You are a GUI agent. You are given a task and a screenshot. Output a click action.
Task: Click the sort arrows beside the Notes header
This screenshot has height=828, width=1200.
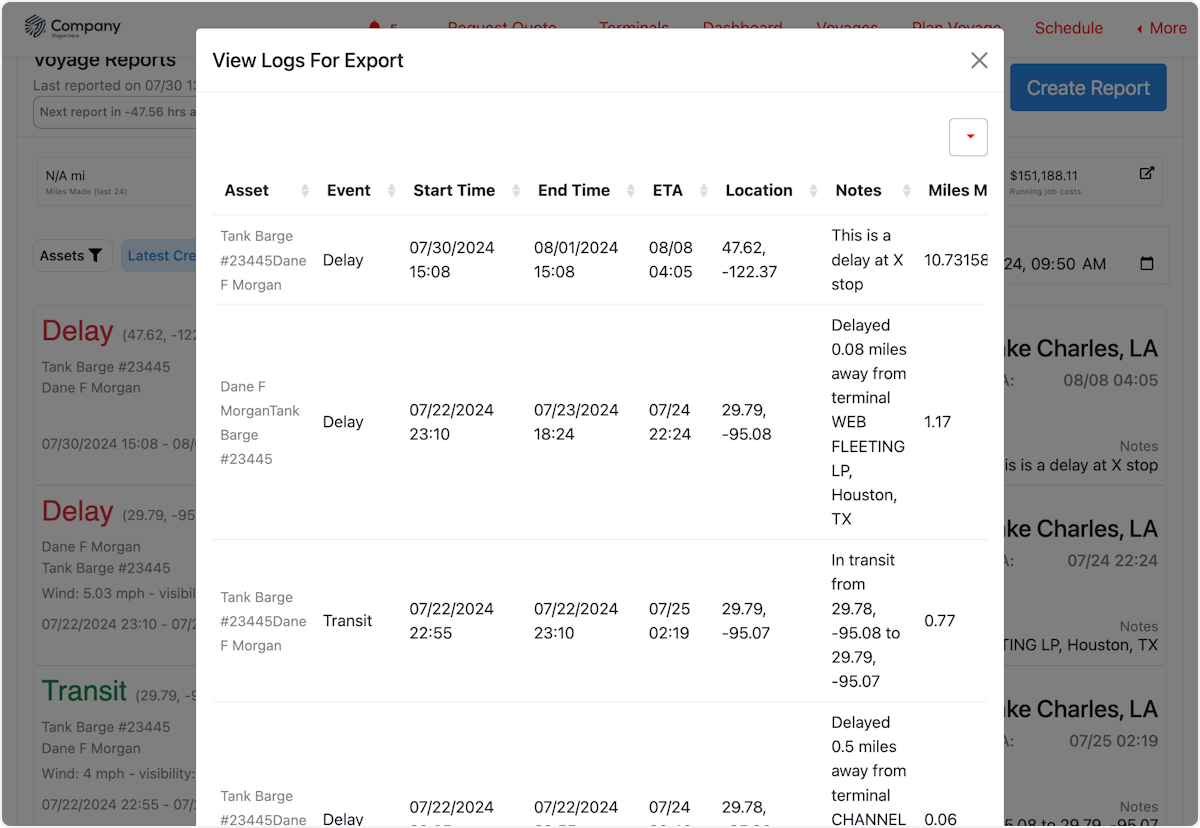click(905, 190)
